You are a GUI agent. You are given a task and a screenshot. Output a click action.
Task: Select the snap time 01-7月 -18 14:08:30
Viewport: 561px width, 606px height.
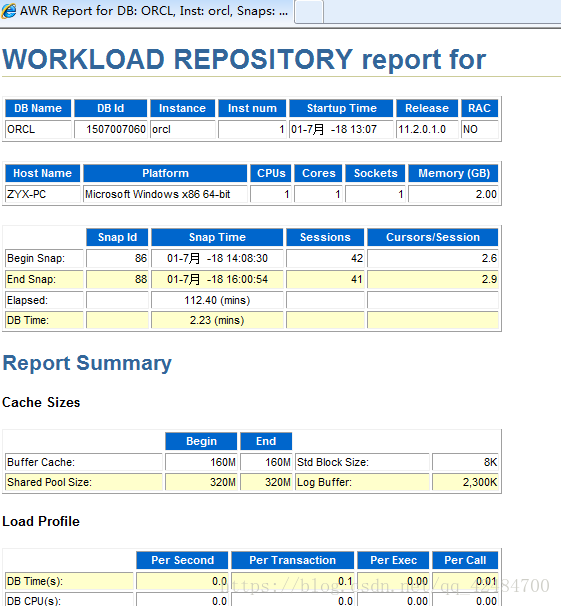tap(217, 258)
